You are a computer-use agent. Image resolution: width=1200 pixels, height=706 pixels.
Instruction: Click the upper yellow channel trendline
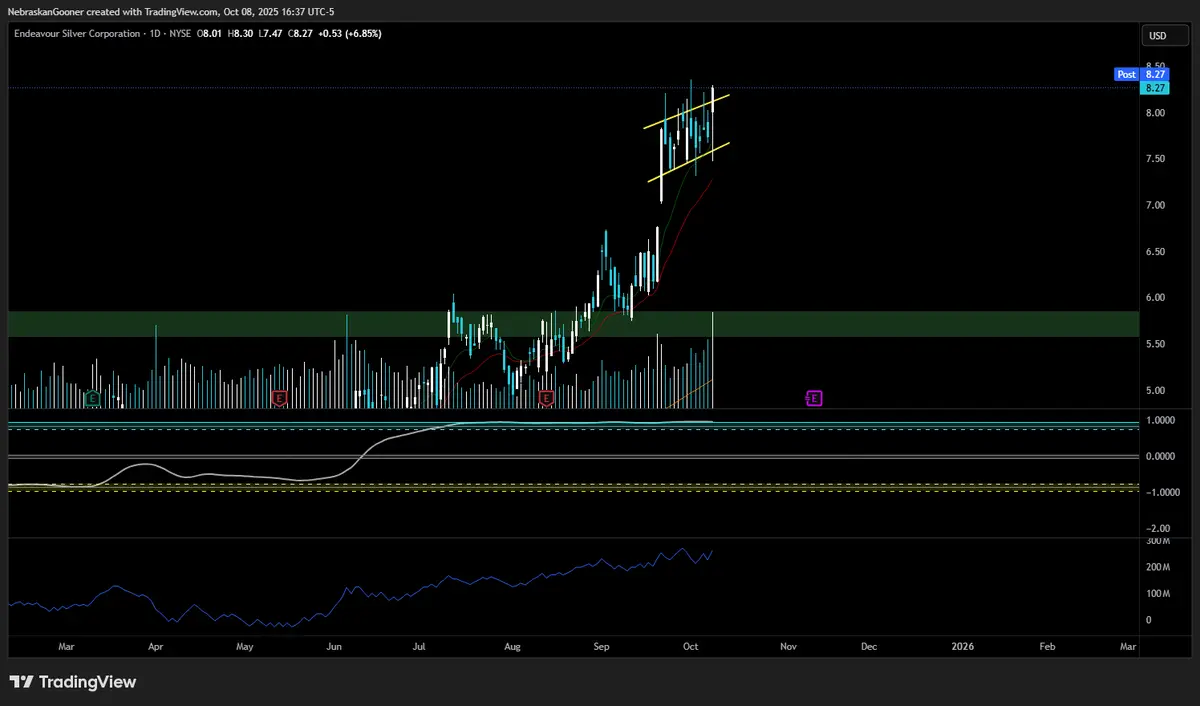coord(686,111)
